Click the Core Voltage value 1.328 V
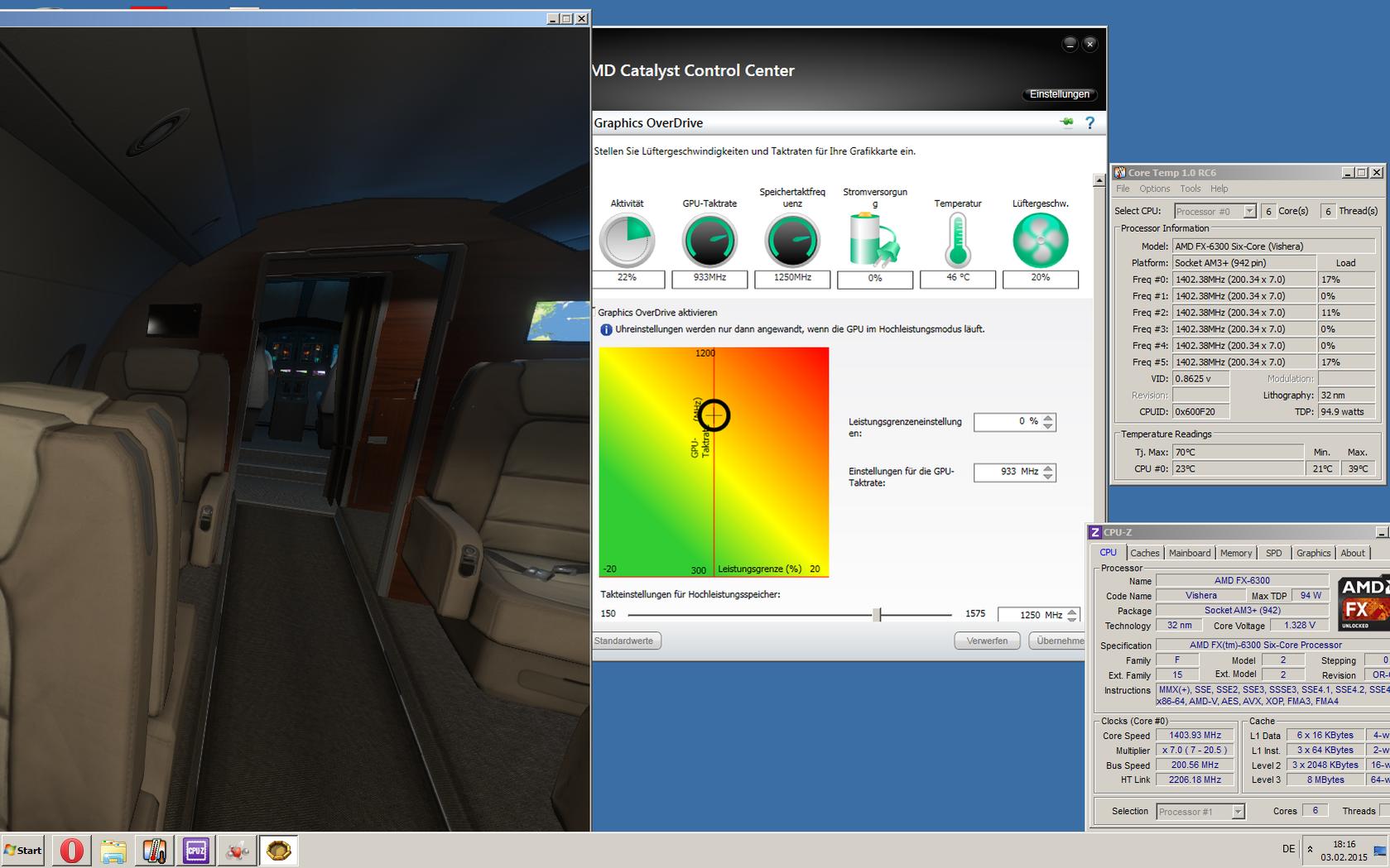1390x868 pixels. 1300,626
